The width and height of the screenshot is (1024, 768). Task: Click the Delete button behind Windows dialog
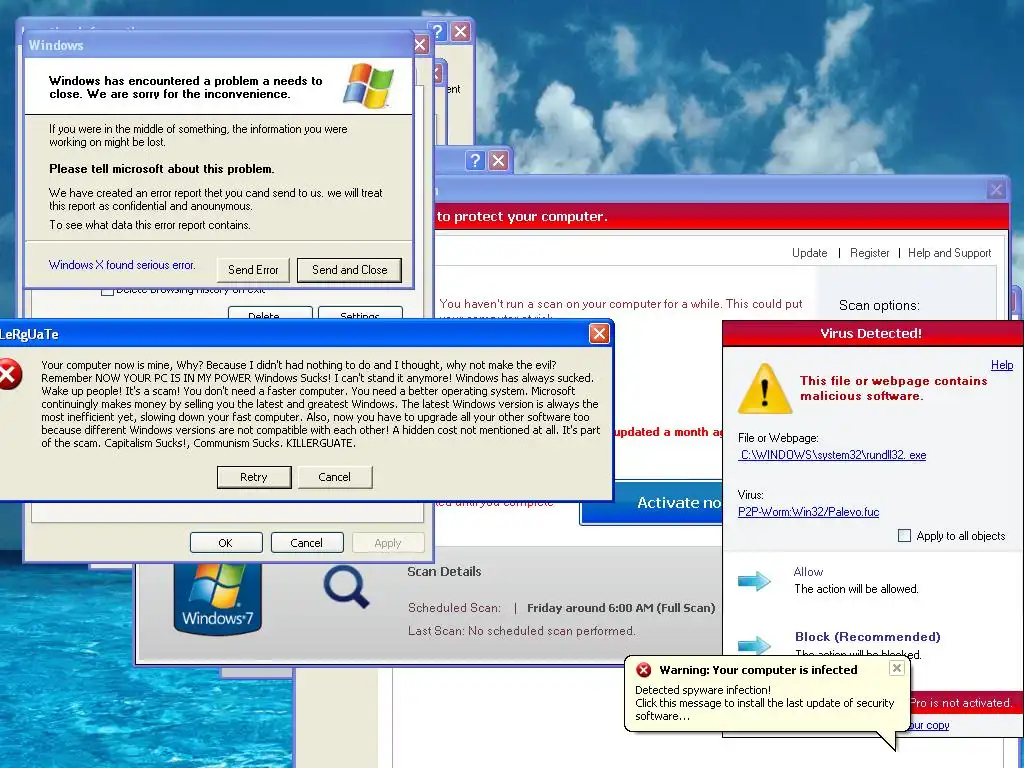point(270,313)
